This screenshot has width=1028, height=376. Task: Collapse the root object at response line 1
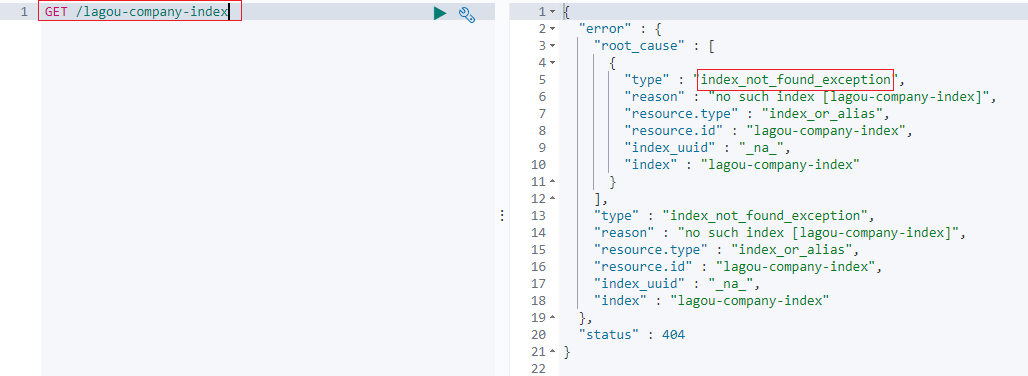click(x=553, y=12)
